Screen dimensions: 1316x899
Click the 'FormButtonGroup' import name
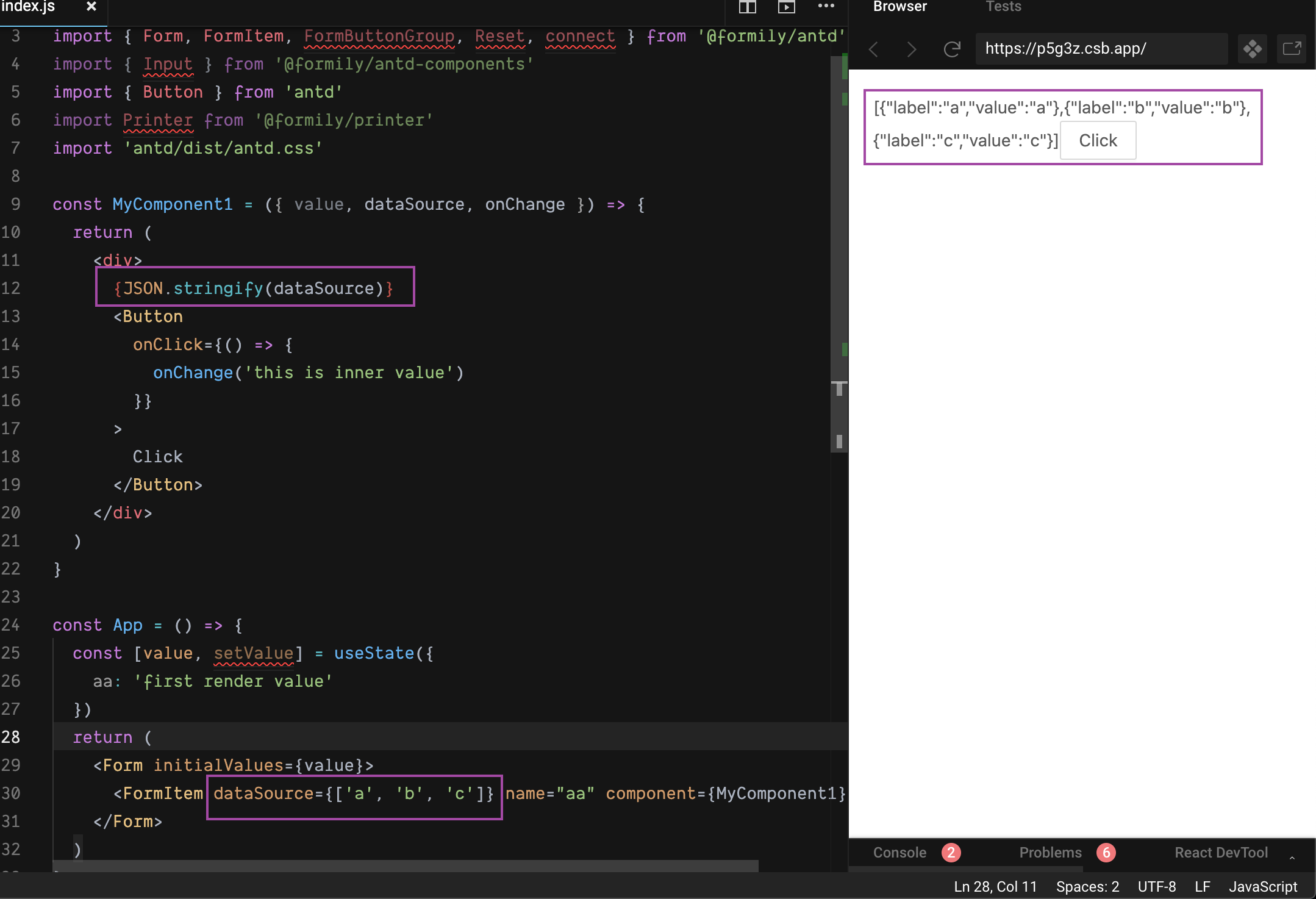pyautogui.click(x=379, y=36)
